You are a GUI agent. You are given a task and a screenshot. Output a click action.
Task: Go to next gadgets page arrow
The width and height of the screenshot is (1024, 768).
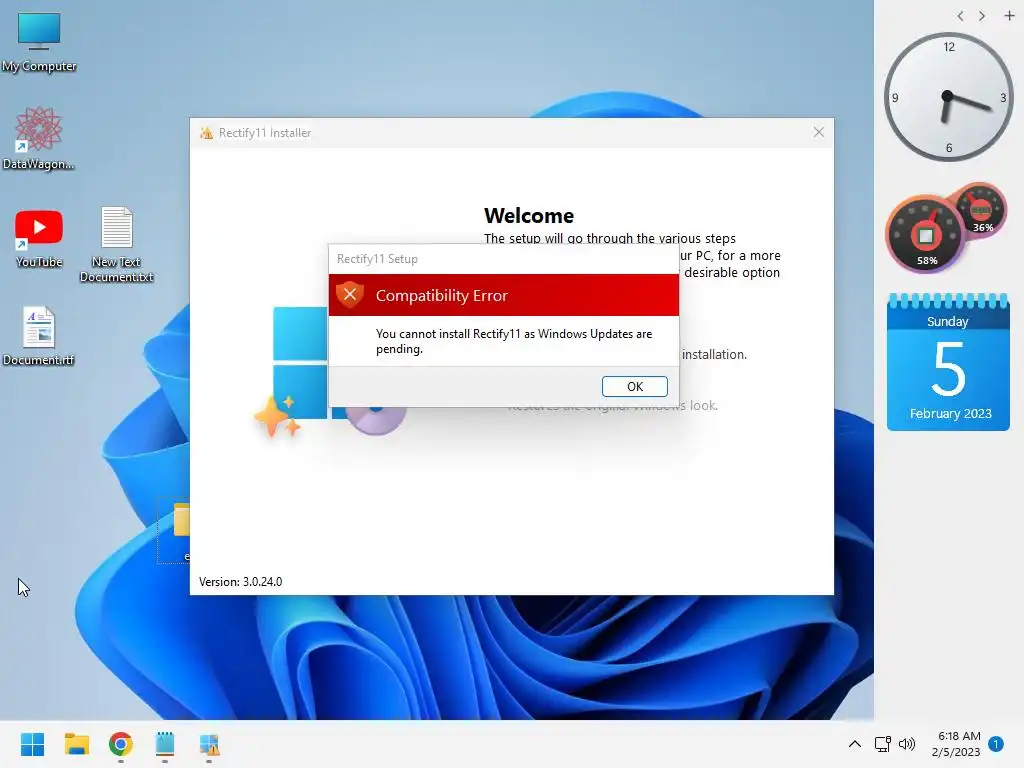point(982,16)
